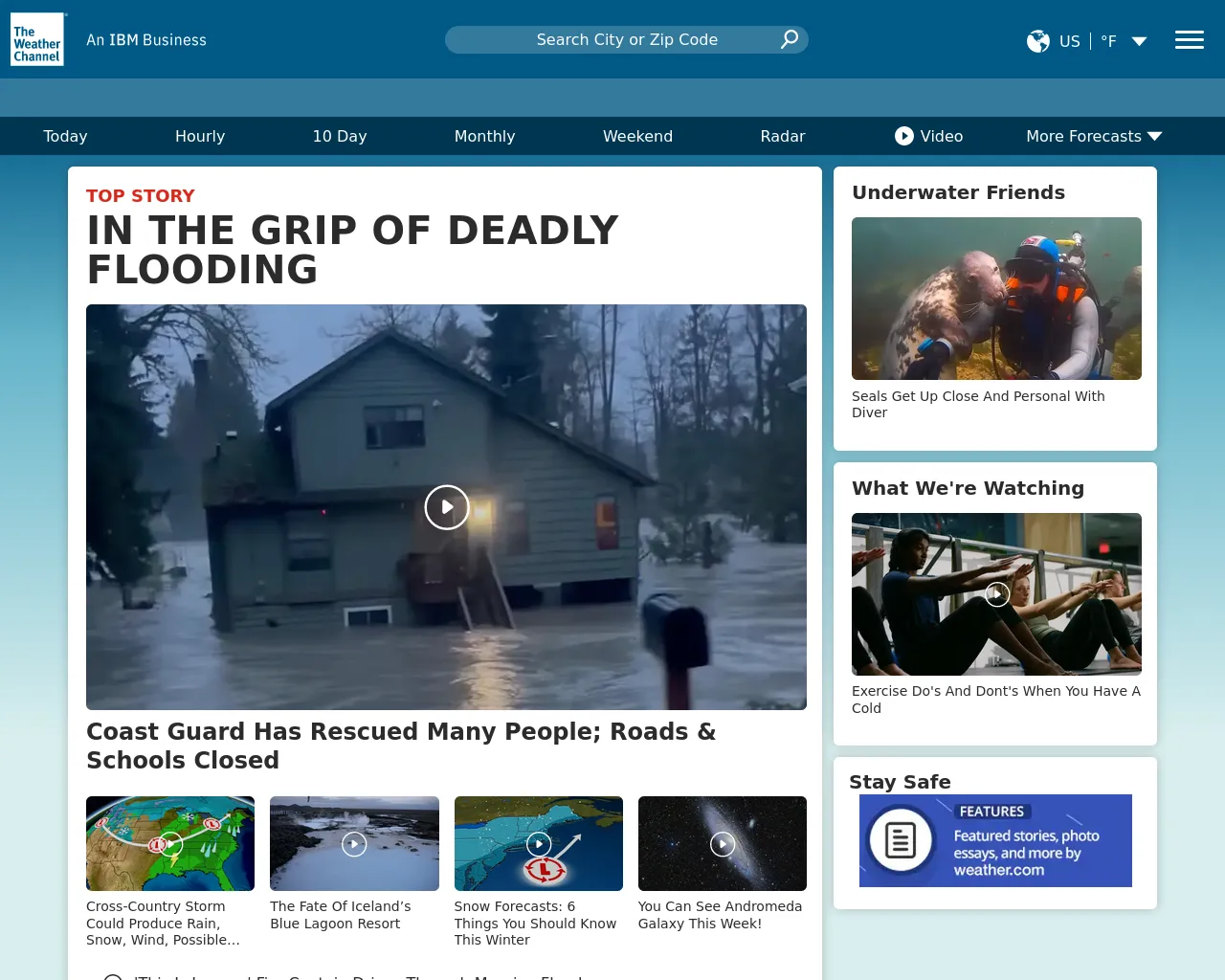The height and width of the screenshot is (980, 1225).
Task: Play the exercise video in What We're Watching
Action: click(x=996, y=594)
